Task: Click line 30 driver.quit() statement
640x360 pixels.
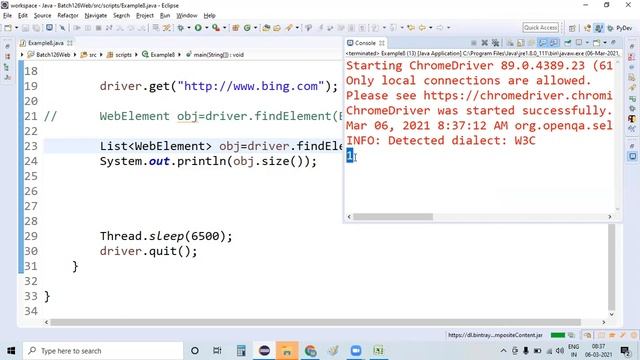Action: pos(149,251)
